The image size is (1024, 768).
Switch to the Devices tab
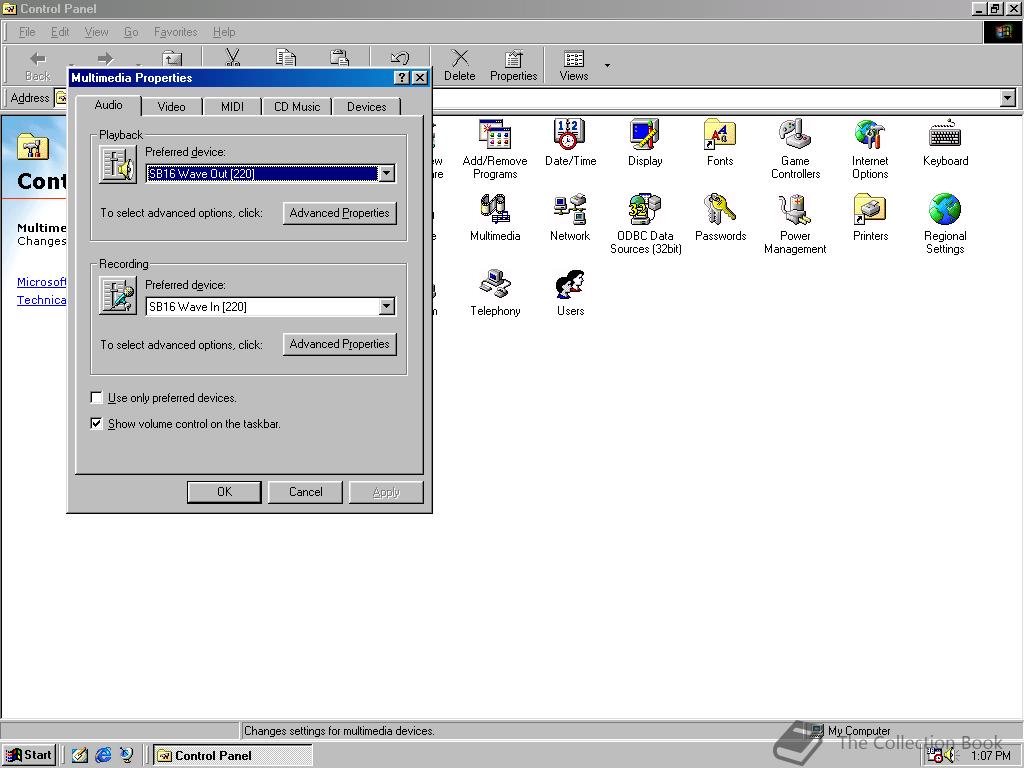pos(366,106)
